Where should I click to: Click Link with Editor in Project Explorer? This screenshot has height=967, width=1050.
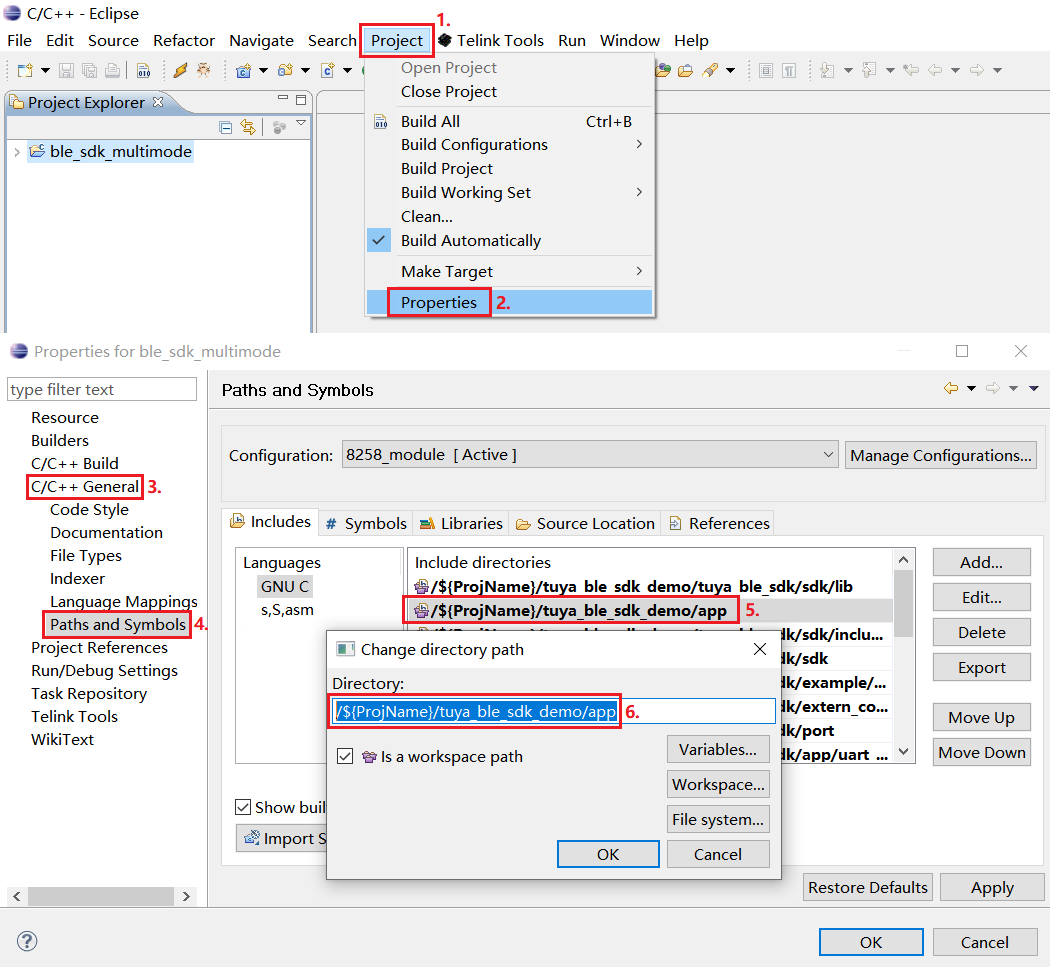248,127
